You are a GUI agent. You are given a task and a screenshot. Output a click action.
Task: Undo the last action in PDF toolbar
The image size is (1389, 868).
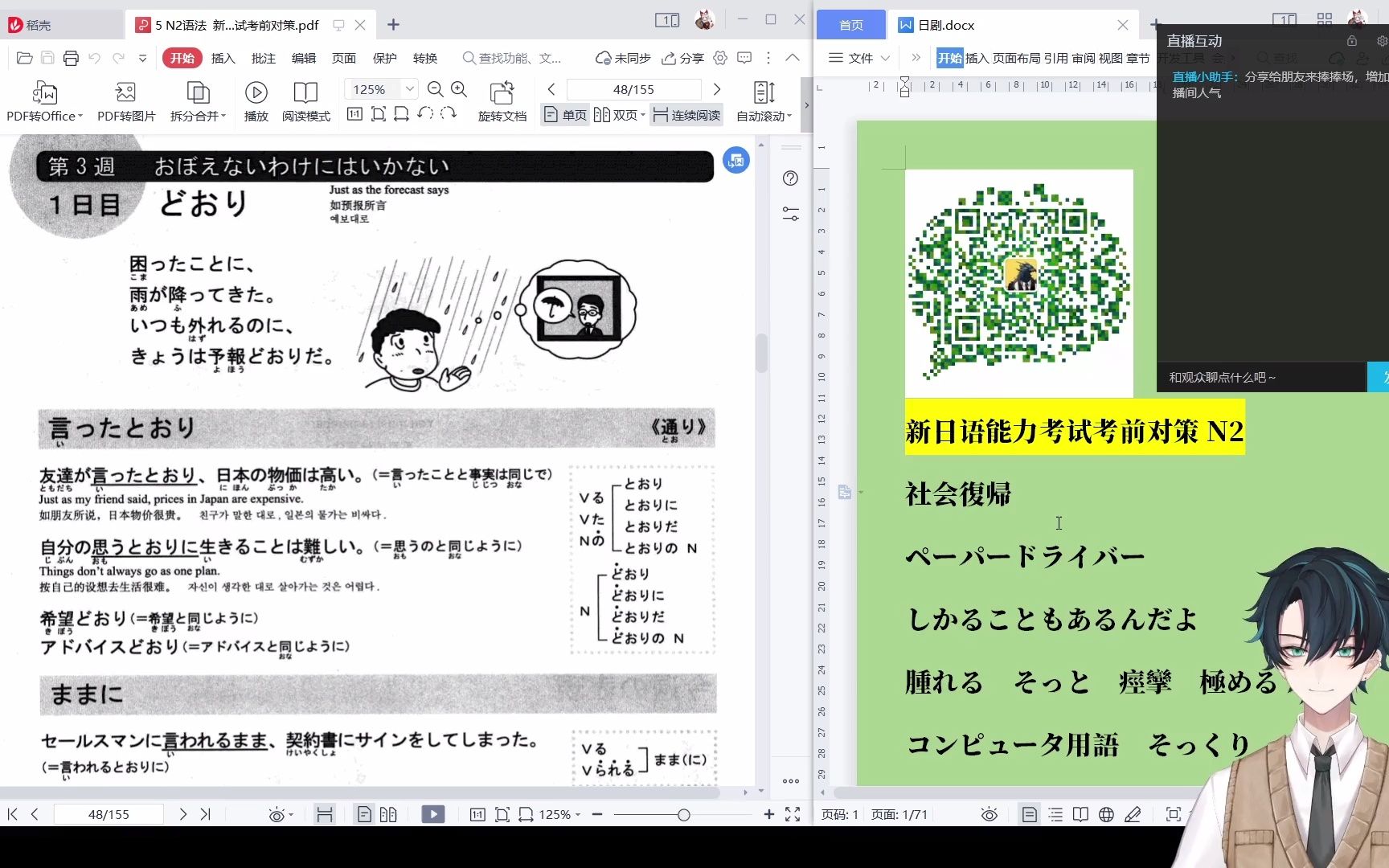95,58
